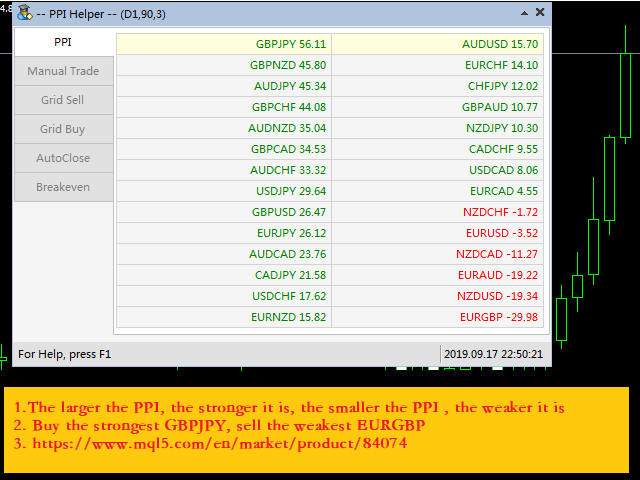This screenshot has width=640, height=480.
Task: Select the EURNZD 15.82 cell
Action: click(x=224, y=318)
